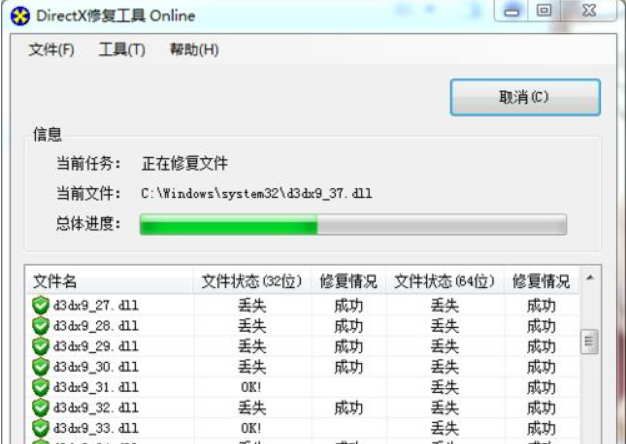626x444 pixels.
Task: Open the 文件(F) menu
Action: pos(52,50)
